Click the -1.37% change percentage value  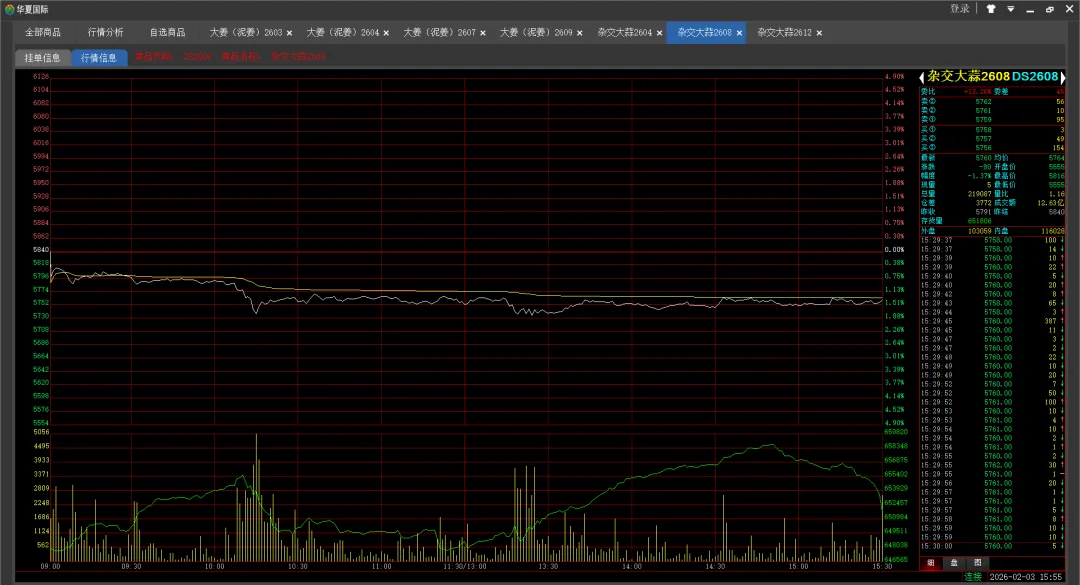979,176
